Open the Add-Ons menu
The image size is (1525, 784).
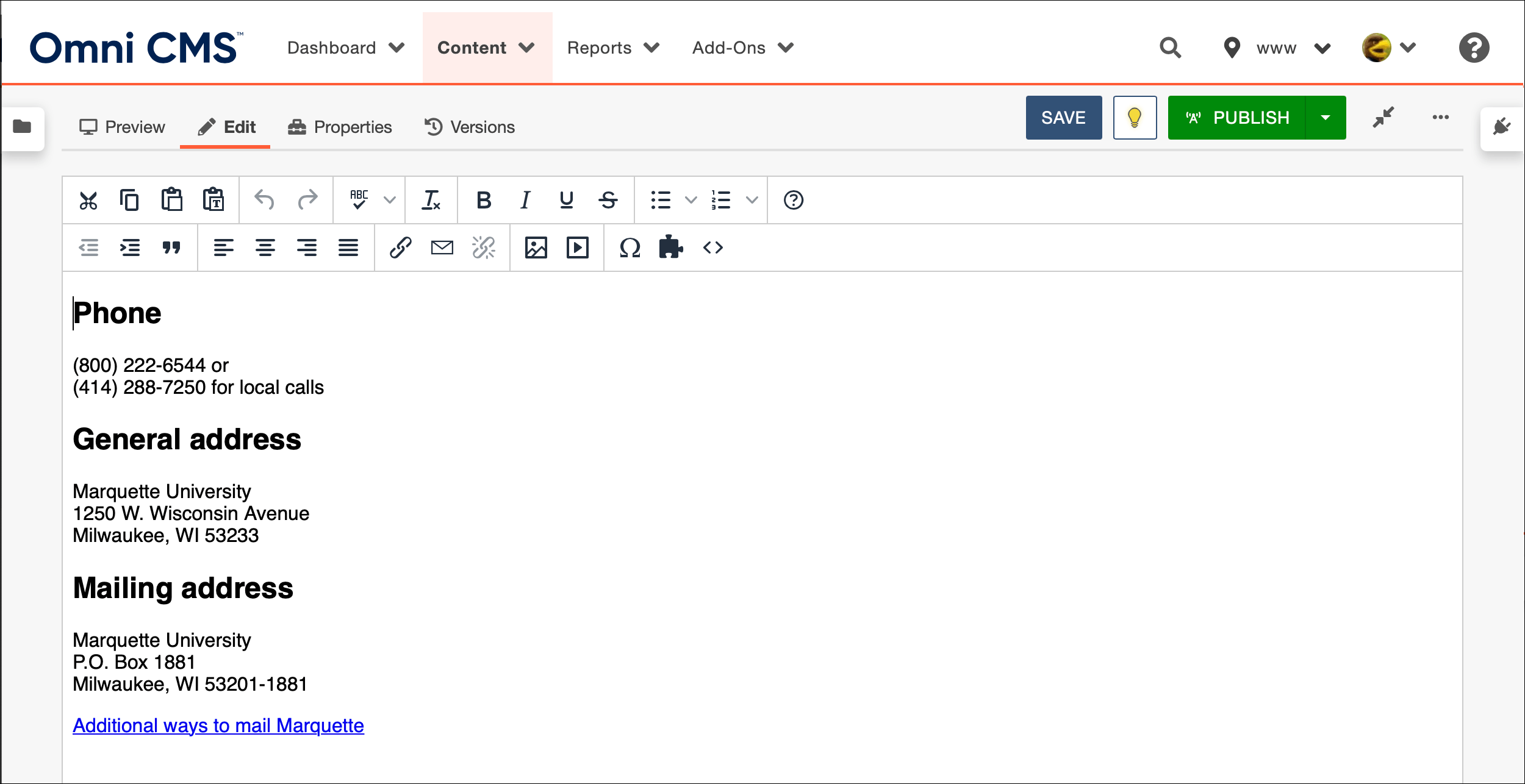(743, 48)
